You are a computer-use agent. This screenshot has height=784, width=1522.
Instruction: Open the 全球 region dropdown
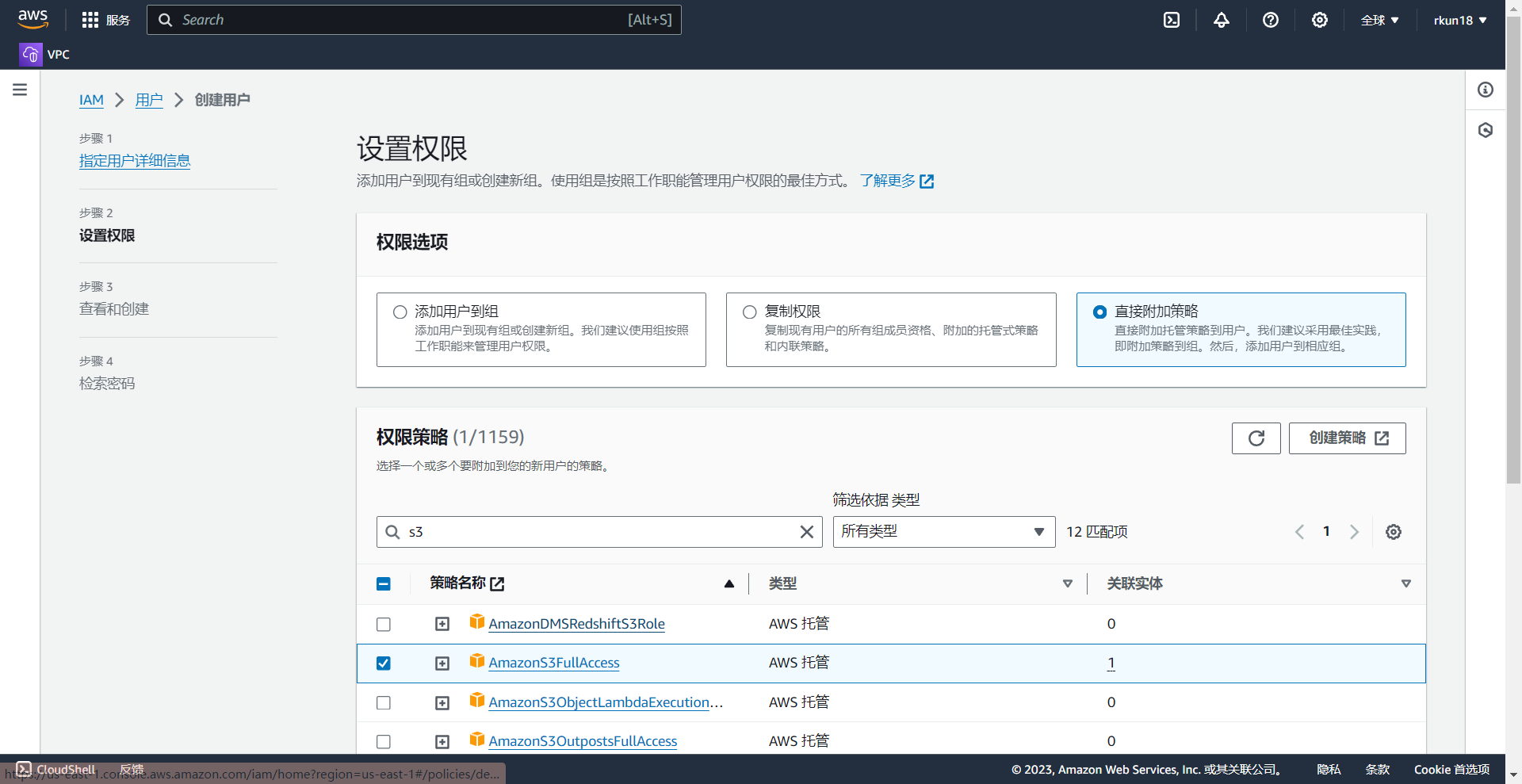pos(1380,21)
